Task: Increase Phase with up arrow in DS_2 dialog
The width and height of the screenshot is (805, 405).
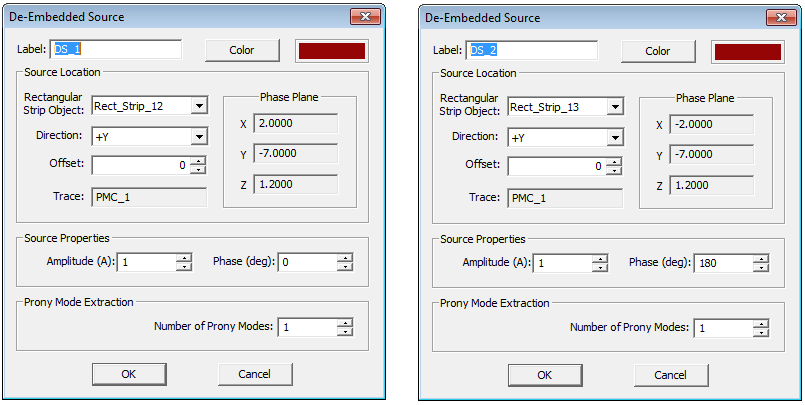Action: click(761, 259)
